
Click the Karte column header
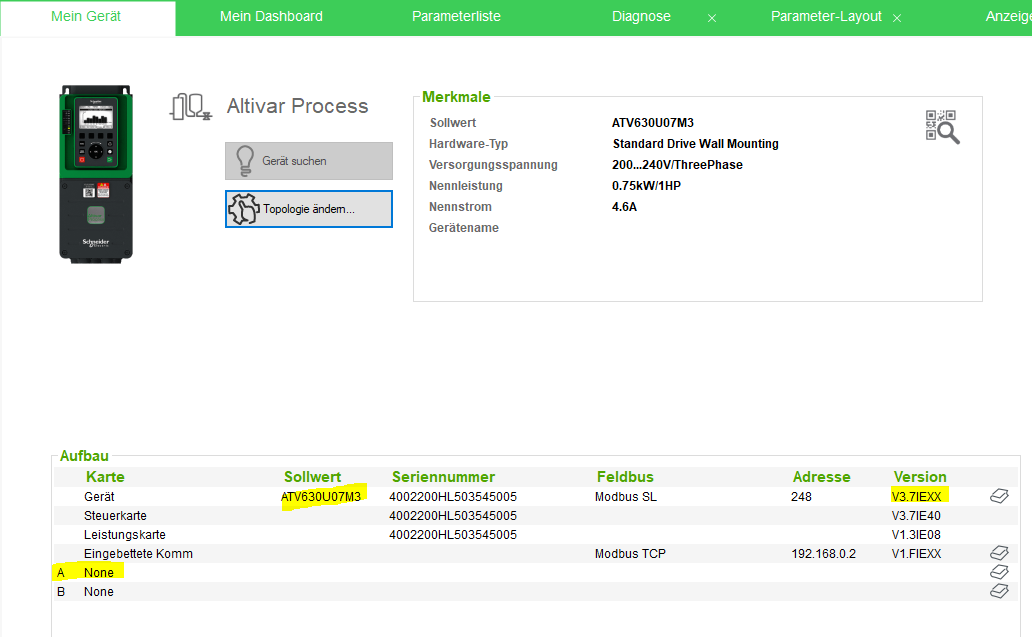pyautogui.click(x=105, y=476)
